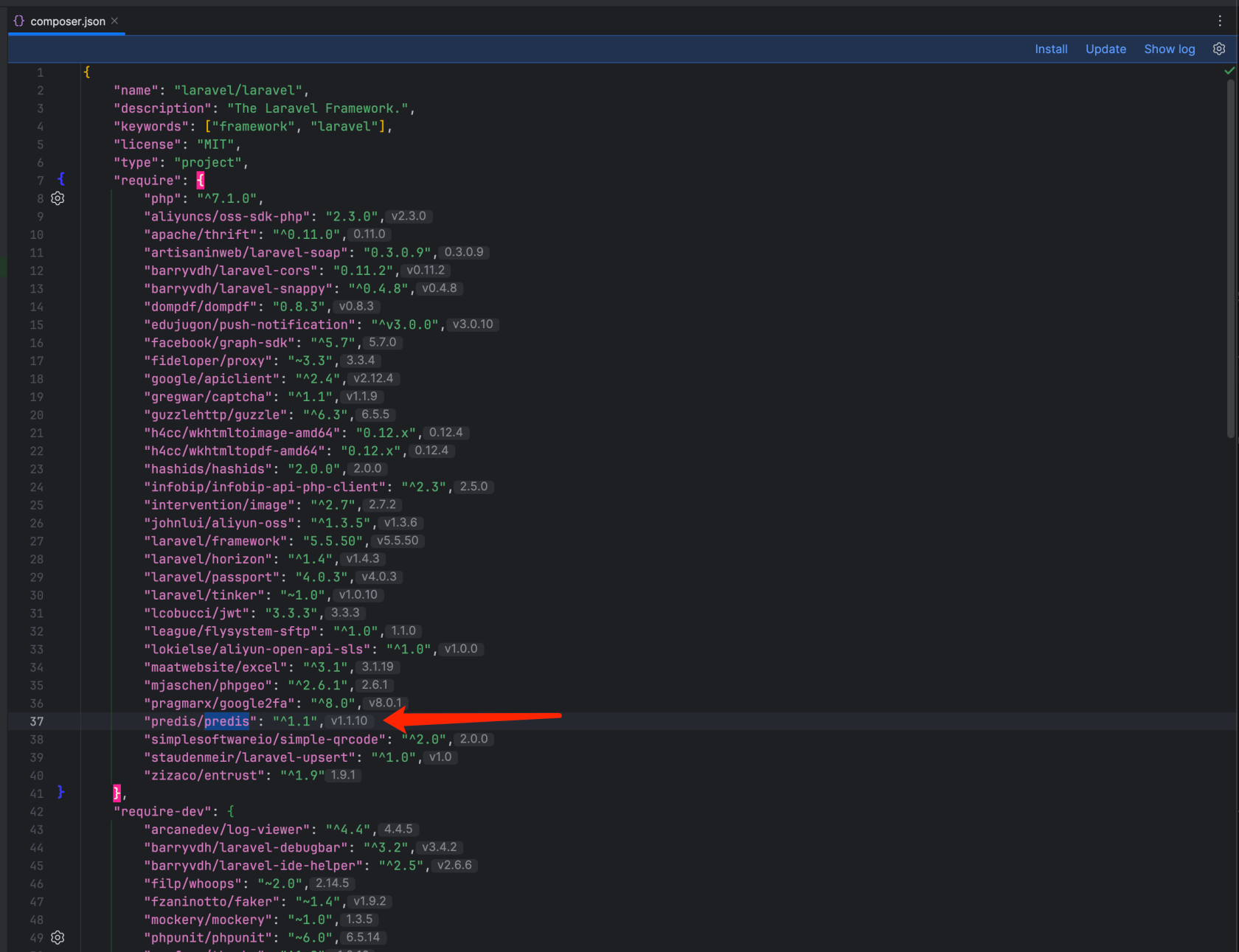Click the "dompdf/dompdf" package name
Image resolution: width=1239 pixels, height=952 pixels.
tap(200, 307)
